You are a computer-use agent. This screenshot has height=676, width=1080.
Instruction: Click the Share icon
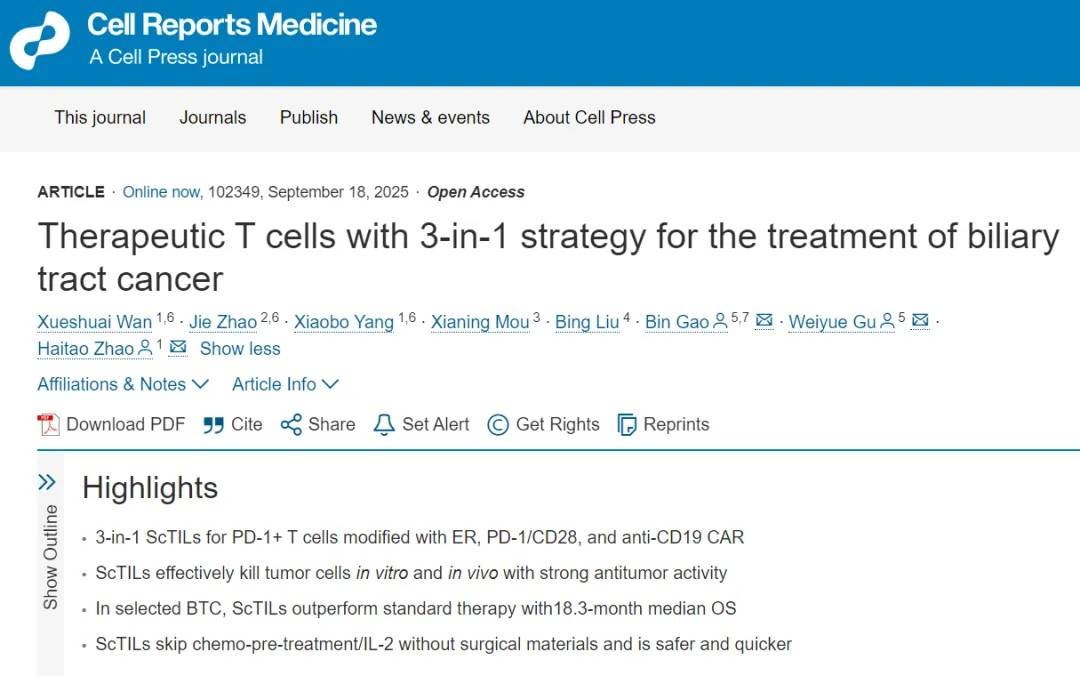[x=291, y=425]
